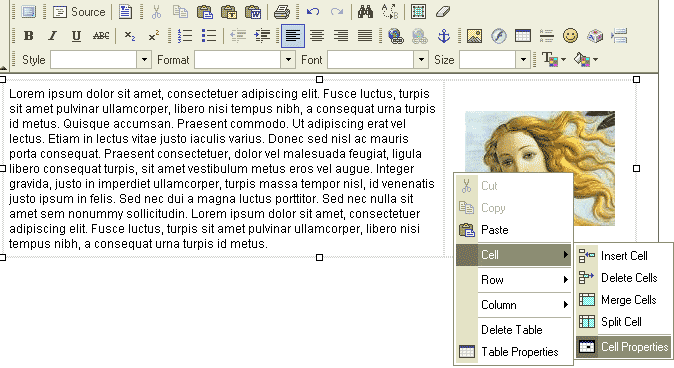674x368 pixels.
Task: Choose Split Cell in submenu
Action: pos(623,322)
